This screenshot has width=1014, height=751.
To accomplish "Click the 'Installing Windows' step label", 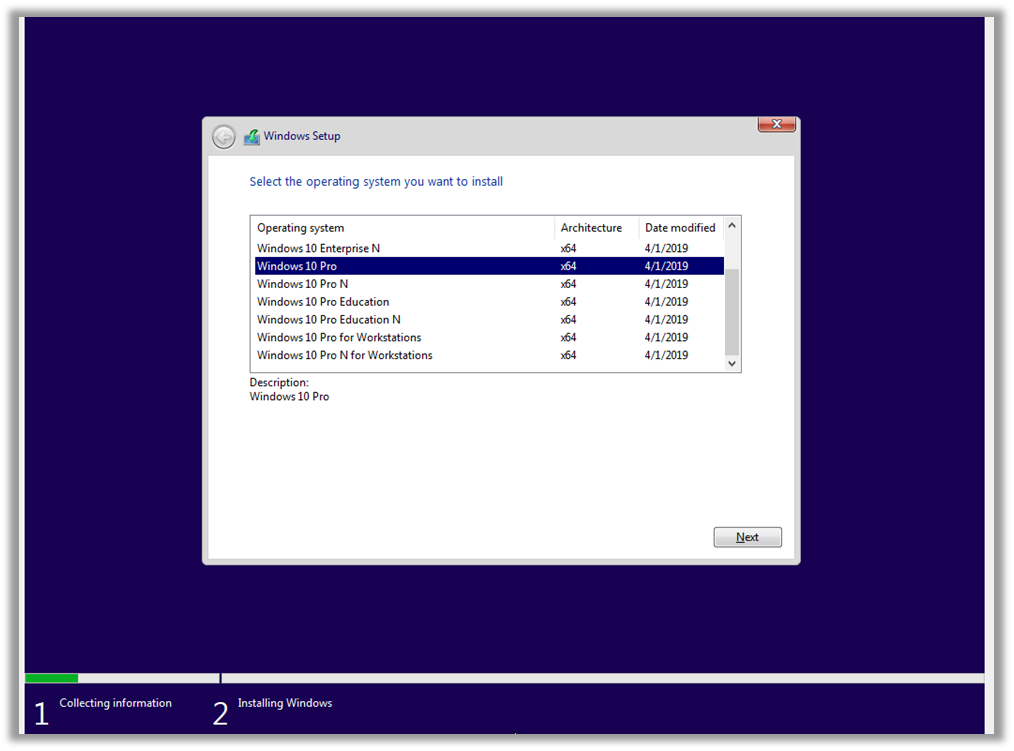I will (x=285, y=703).
